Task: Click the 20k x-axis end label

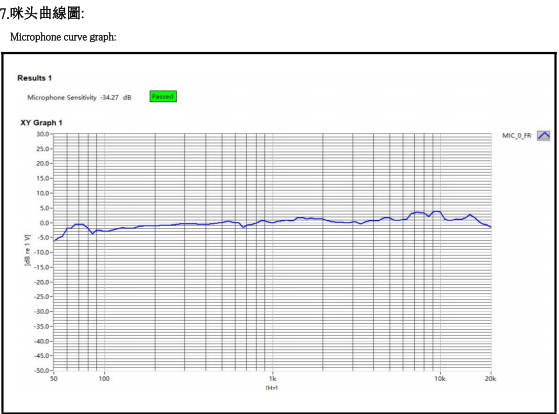Action: 491,379
